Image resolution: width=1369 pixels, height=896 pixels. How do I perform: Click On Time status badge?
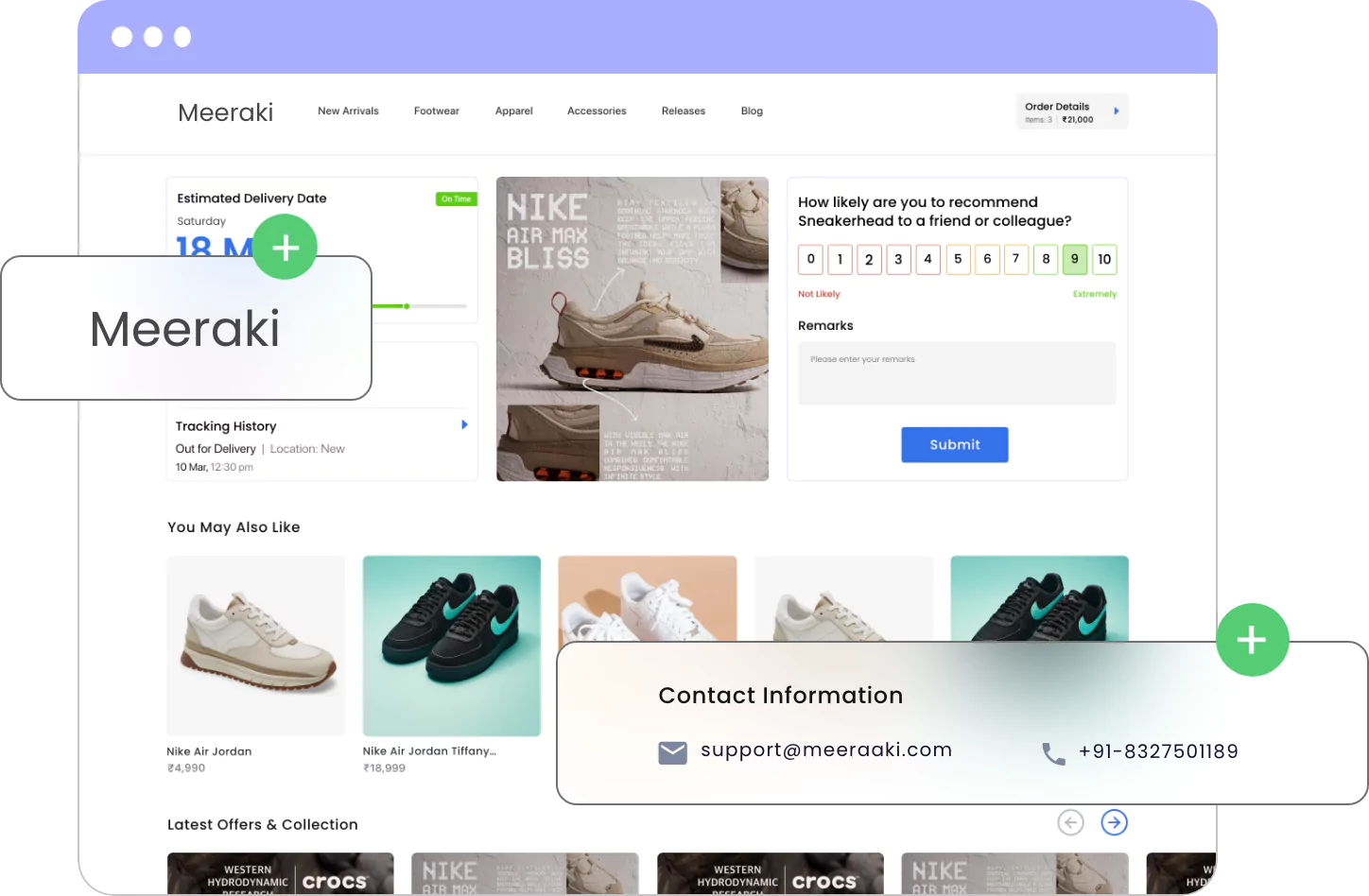457,198
